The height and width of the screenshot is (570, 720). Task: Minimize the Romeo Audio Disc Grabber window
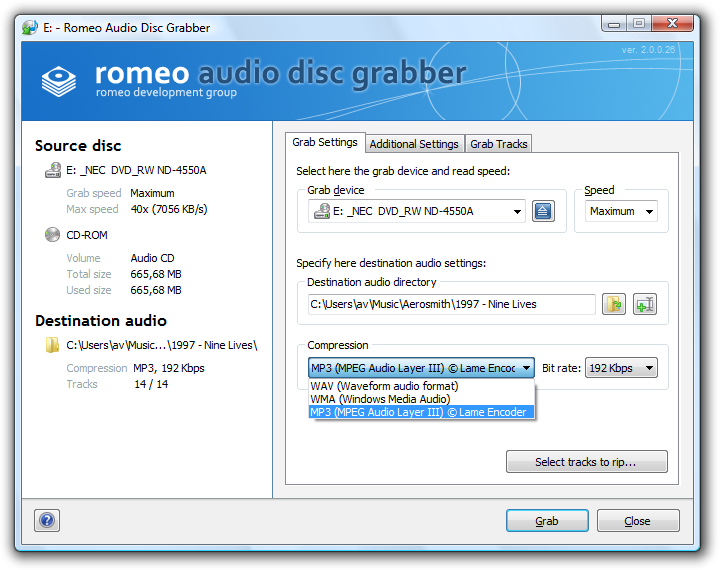614,24
